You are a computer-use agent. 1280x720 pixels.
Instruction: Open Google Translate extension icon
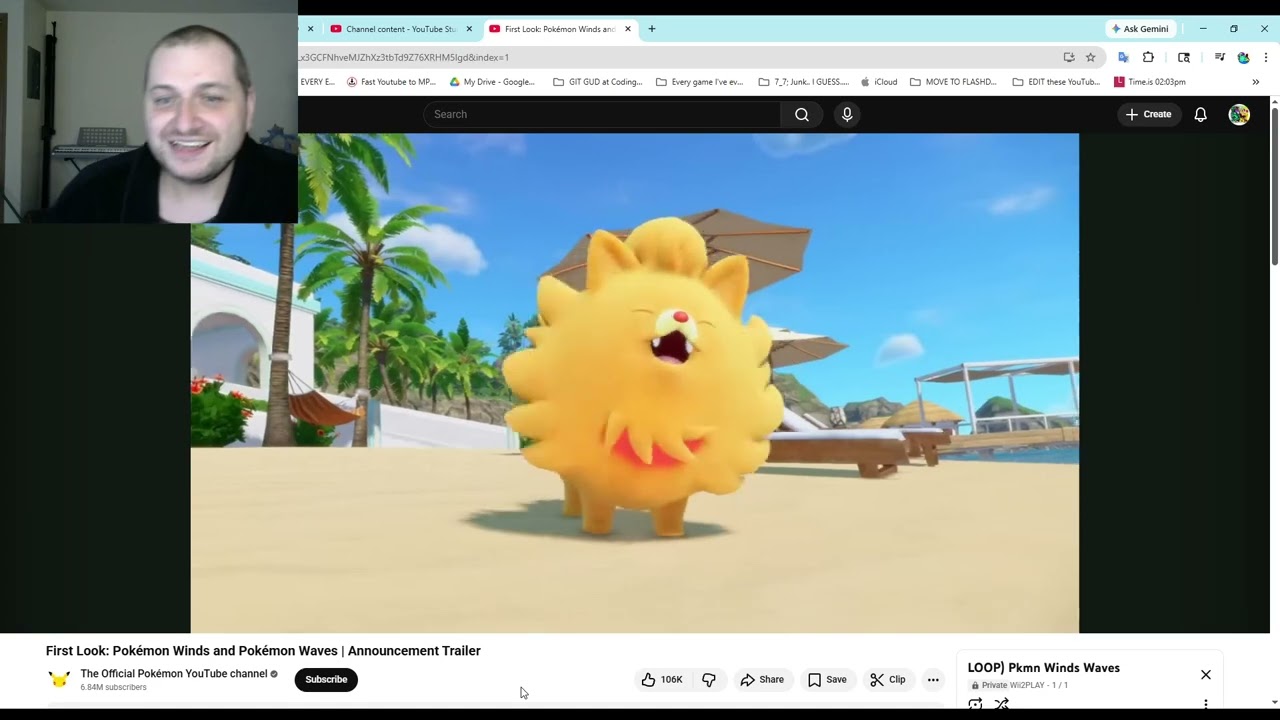[1123, 57]
